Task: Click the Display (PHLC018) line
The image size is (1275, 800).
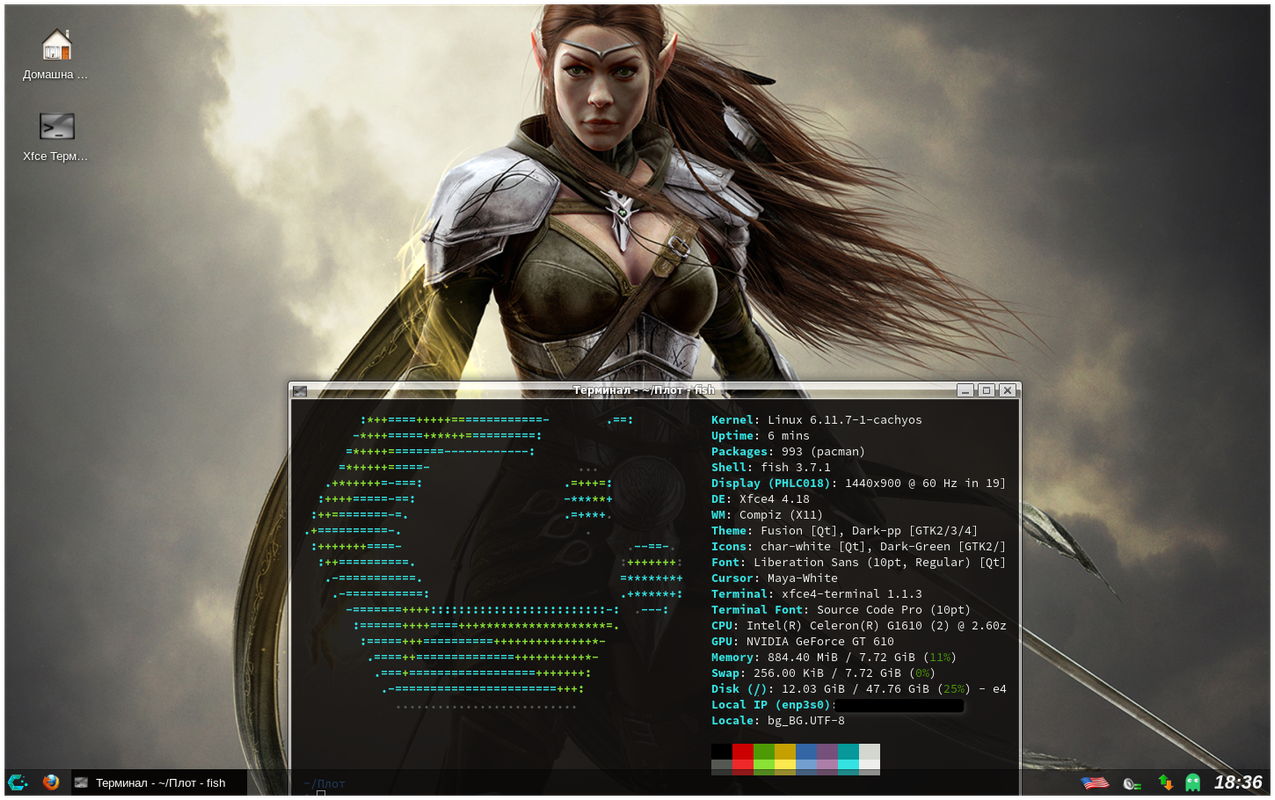Action: click(x=858, y=483)
